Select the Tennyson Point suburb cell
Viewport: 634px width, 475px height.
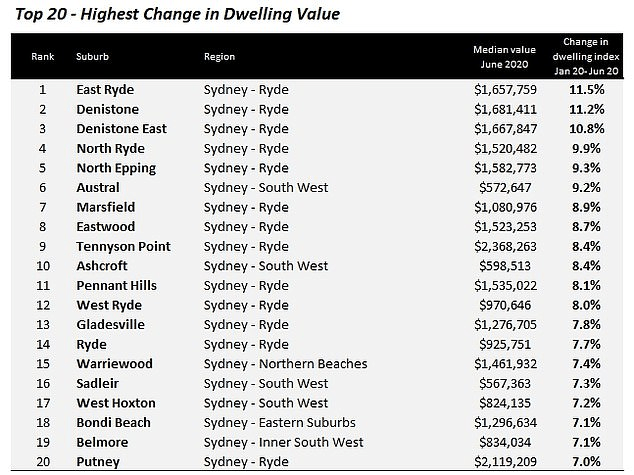(x=123, y=247)
